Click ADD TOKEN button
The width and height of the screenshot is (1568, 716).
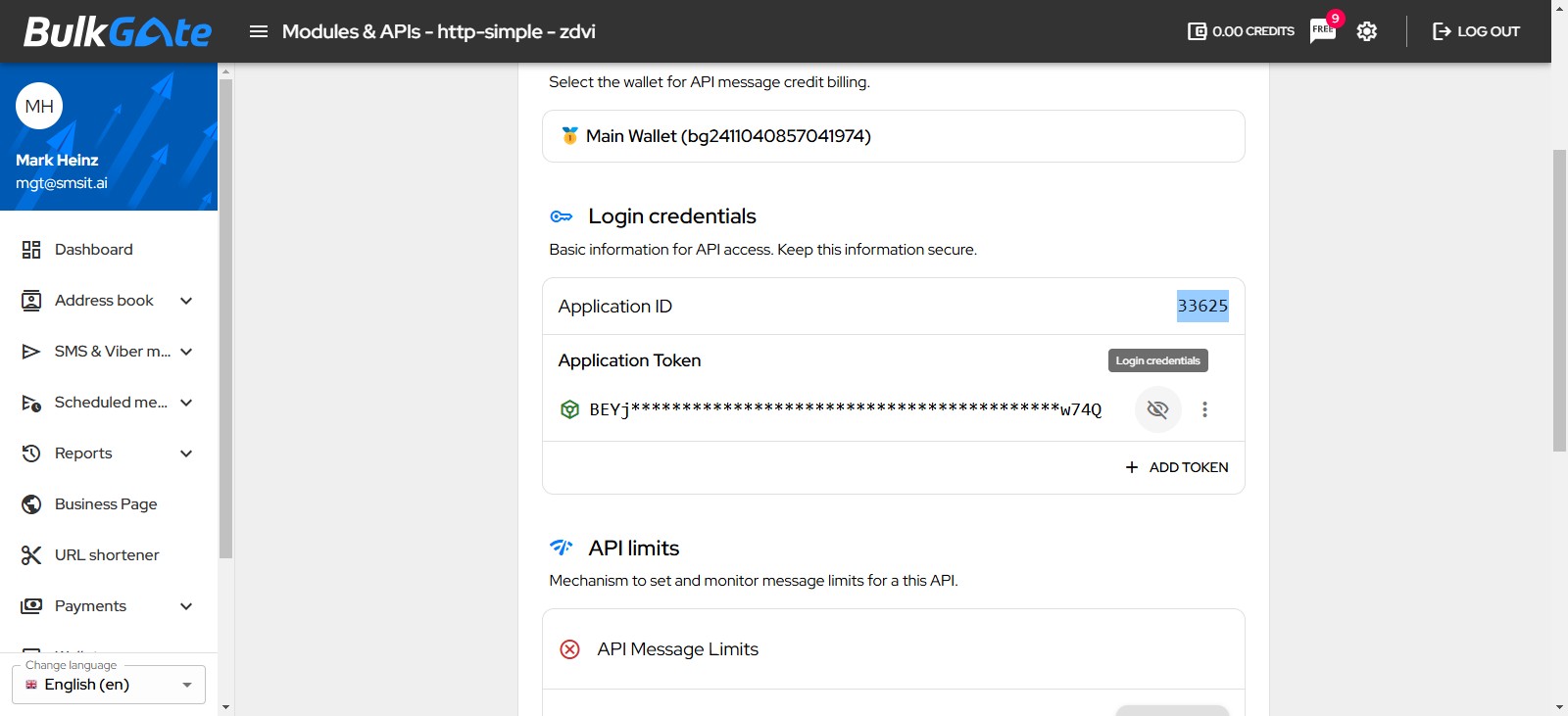[x=1177, y=467]
